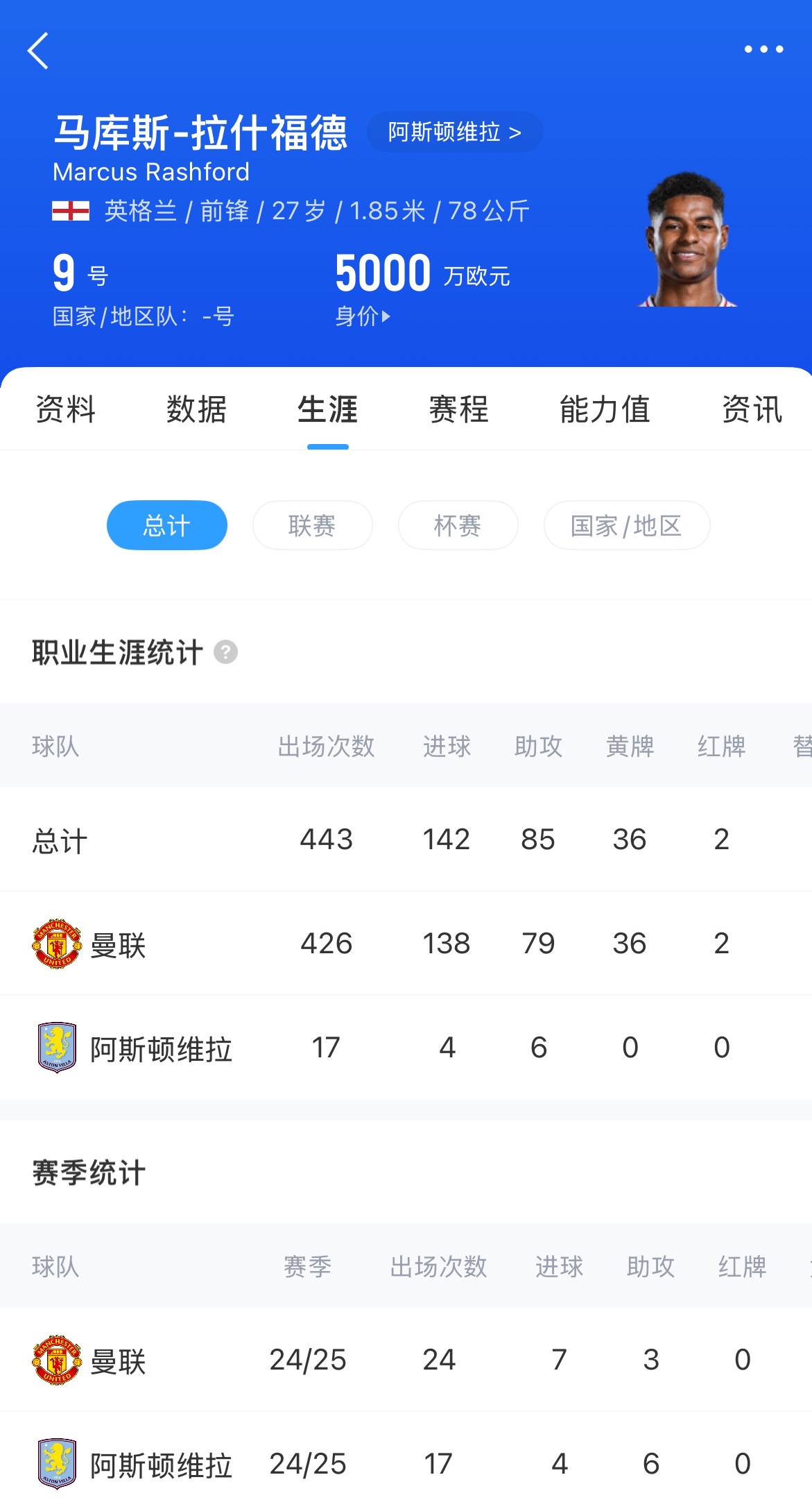Tap the England flag icon
812x1509 pixels.
pyautogui.click(x=71, y=211)
